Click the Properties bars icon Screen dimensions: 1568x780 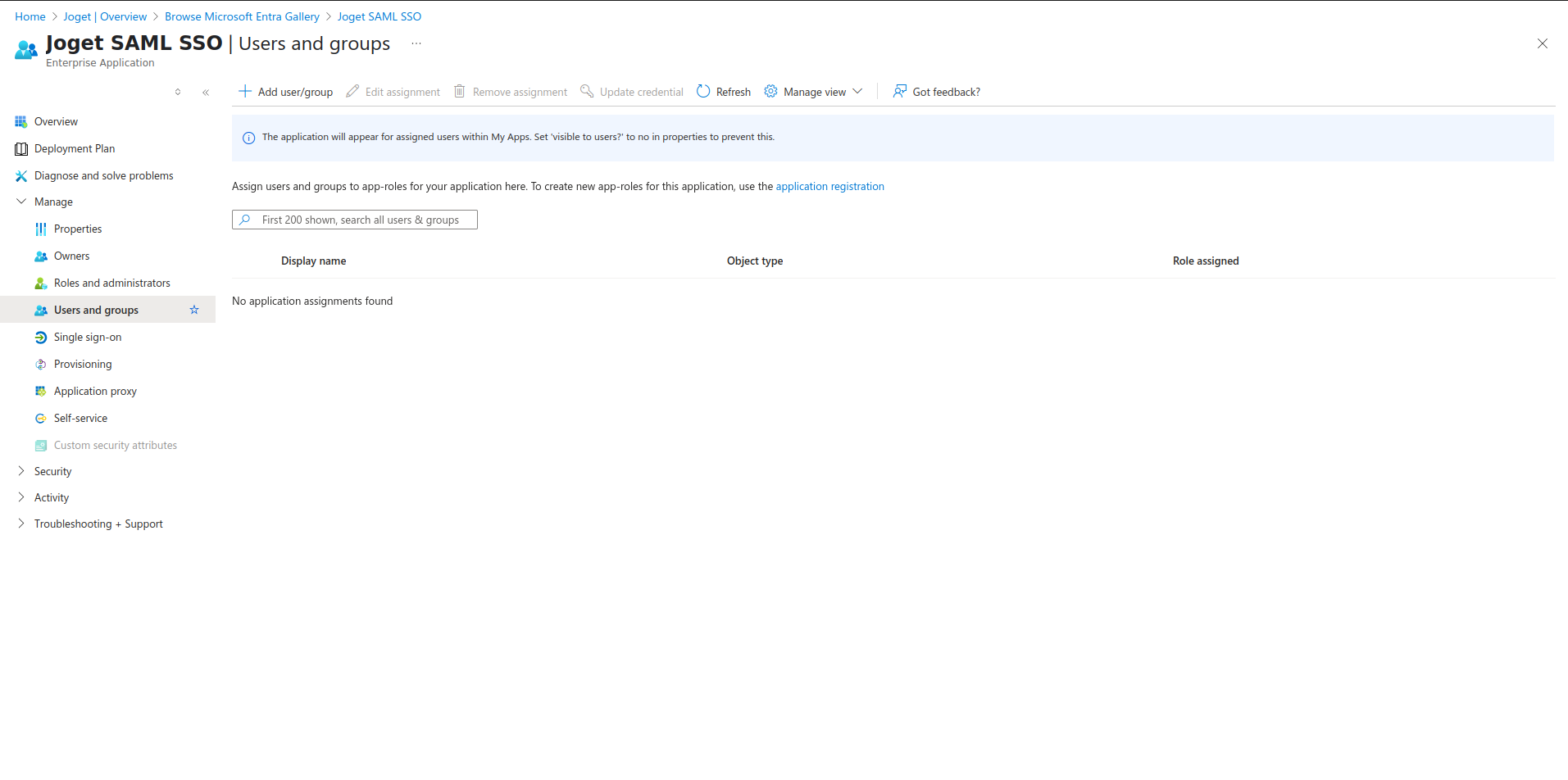click(41, 229)
